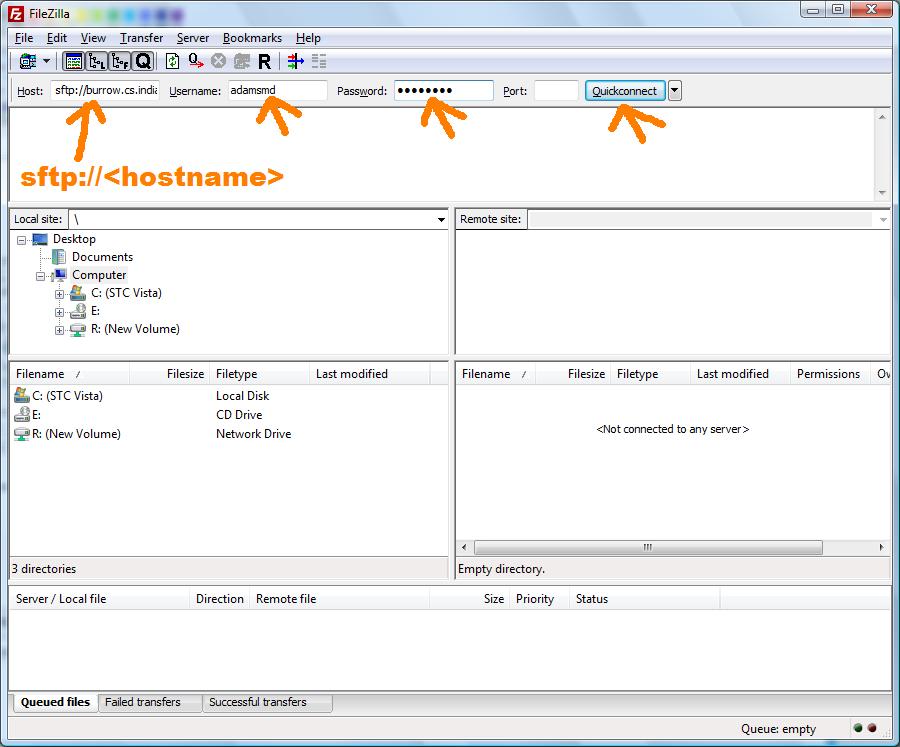Click the FileZilla title bar icon

[16, 14]
